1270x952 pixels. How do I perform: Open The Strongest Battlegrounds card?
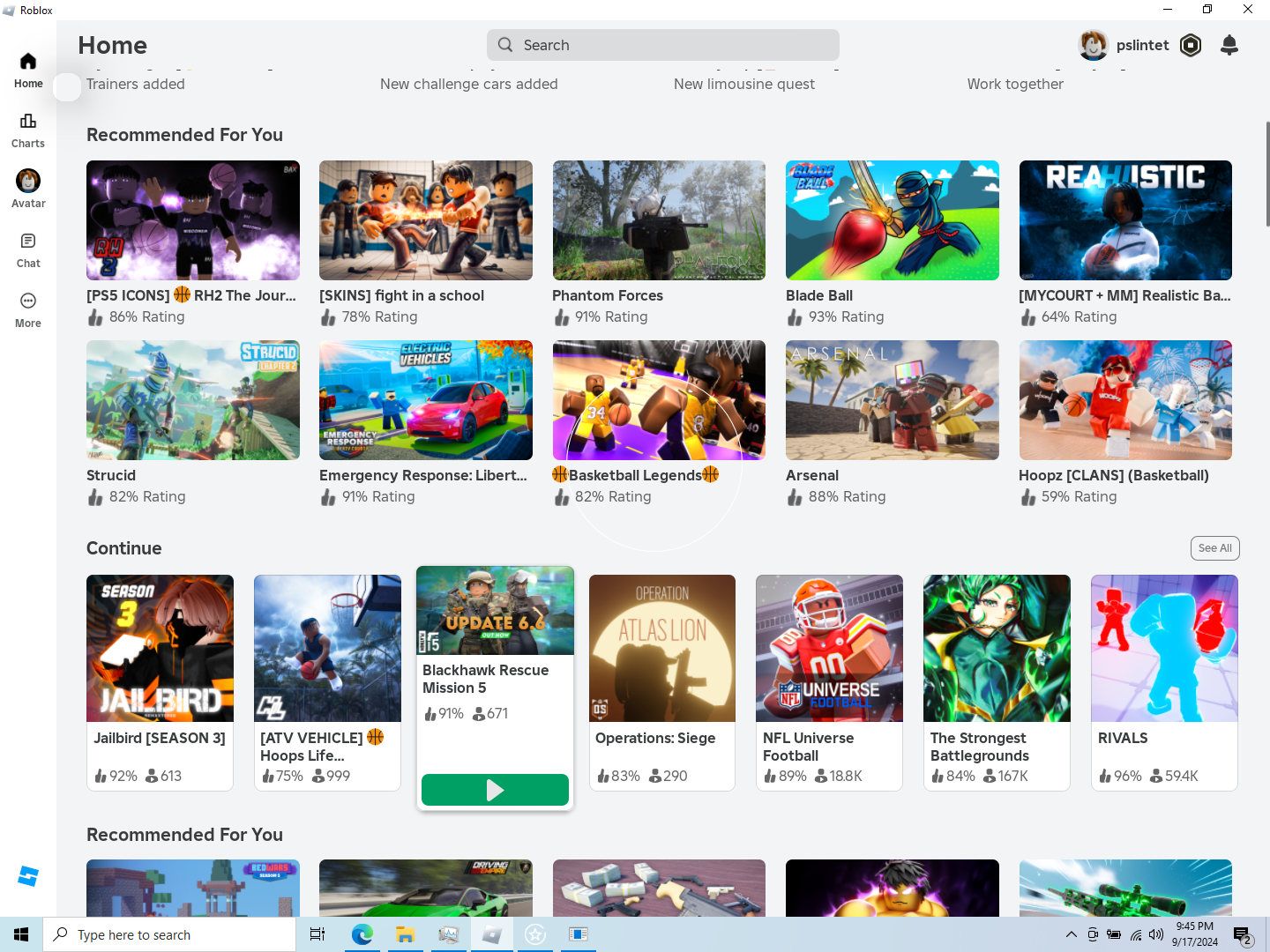pyautogui.click(x=997, y=682)
